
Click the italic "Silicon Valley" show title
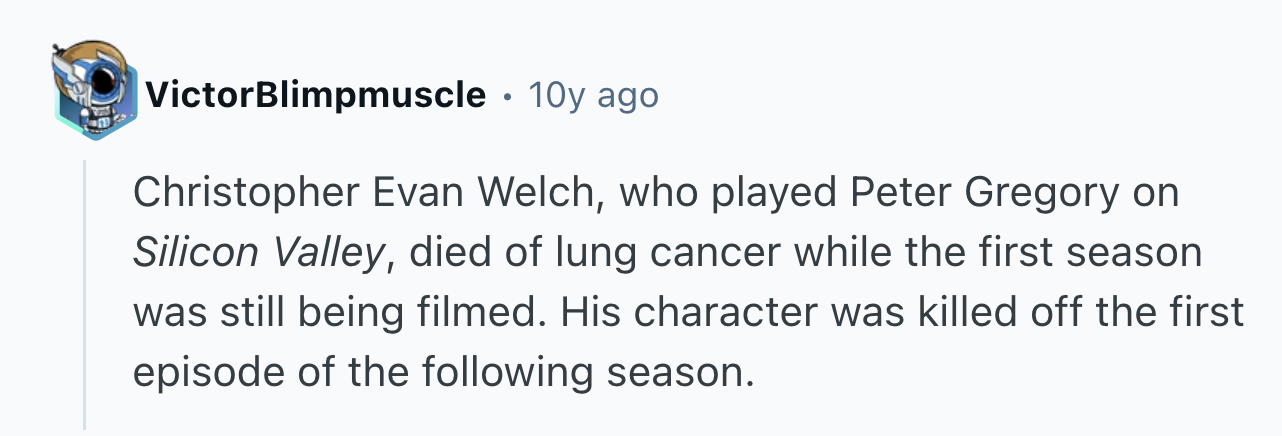pos(258,253)
